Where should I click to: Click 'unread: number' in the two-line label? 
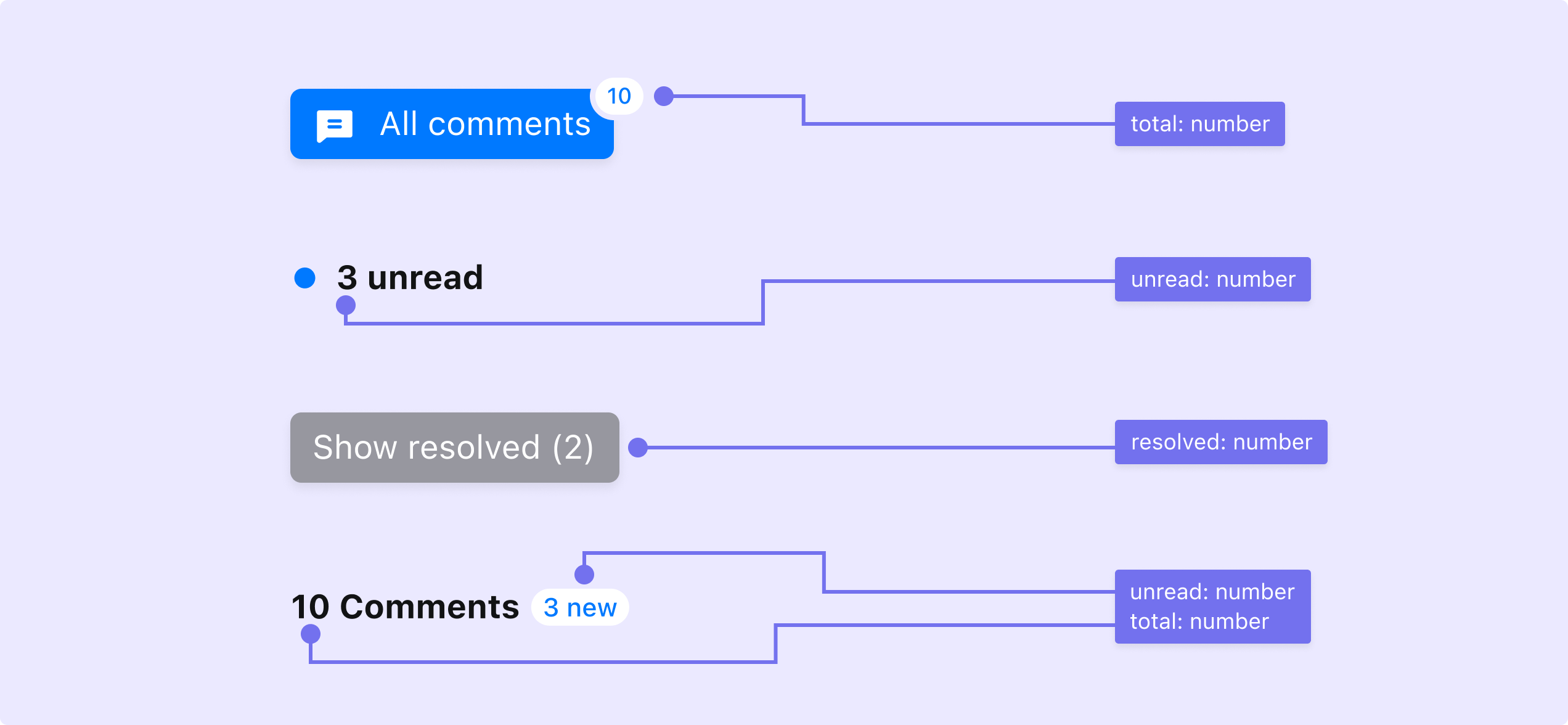coord(1212,592)
